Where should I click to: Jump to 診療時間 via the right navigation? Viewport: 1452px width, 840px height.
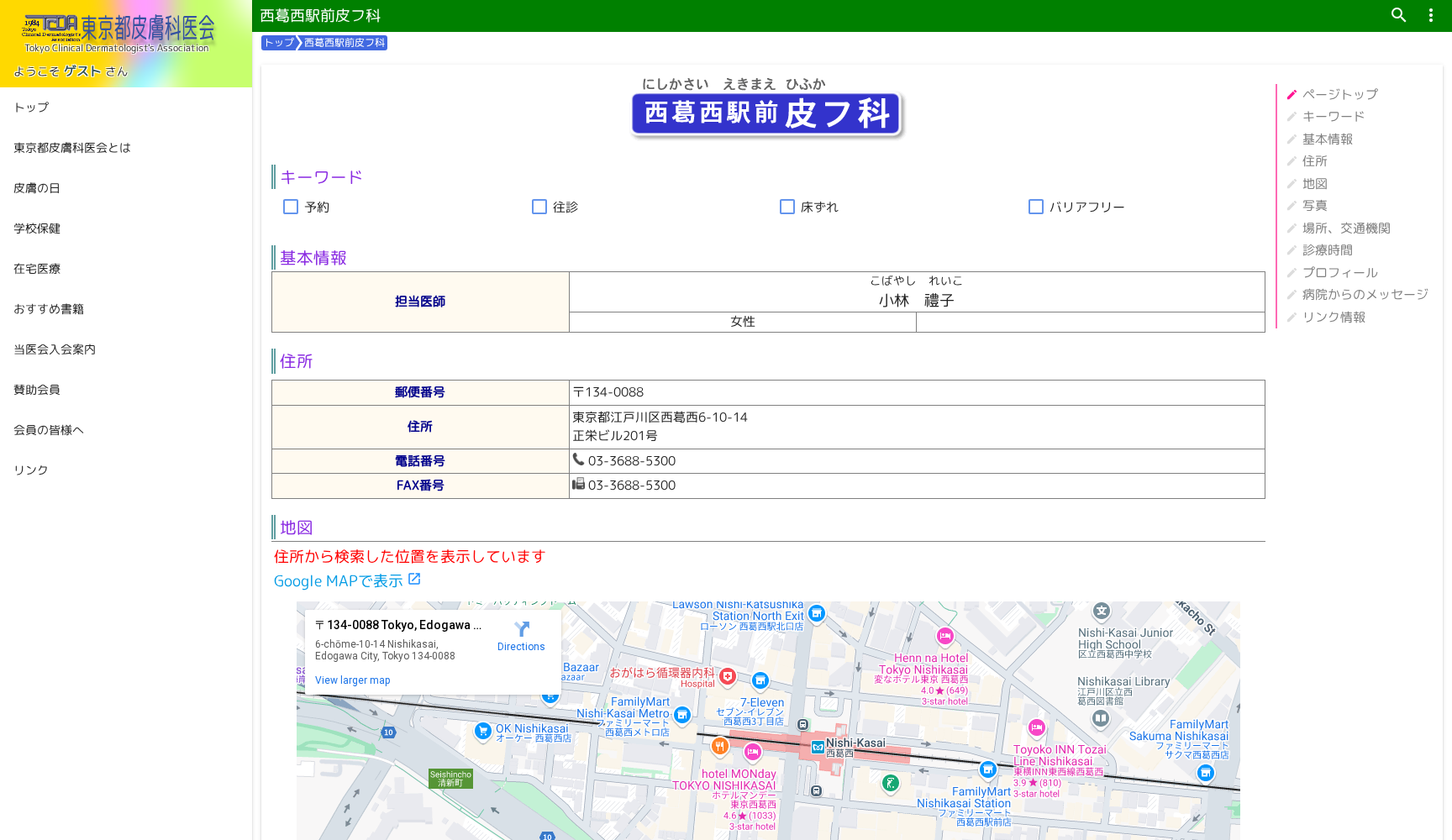[1327, 249]
